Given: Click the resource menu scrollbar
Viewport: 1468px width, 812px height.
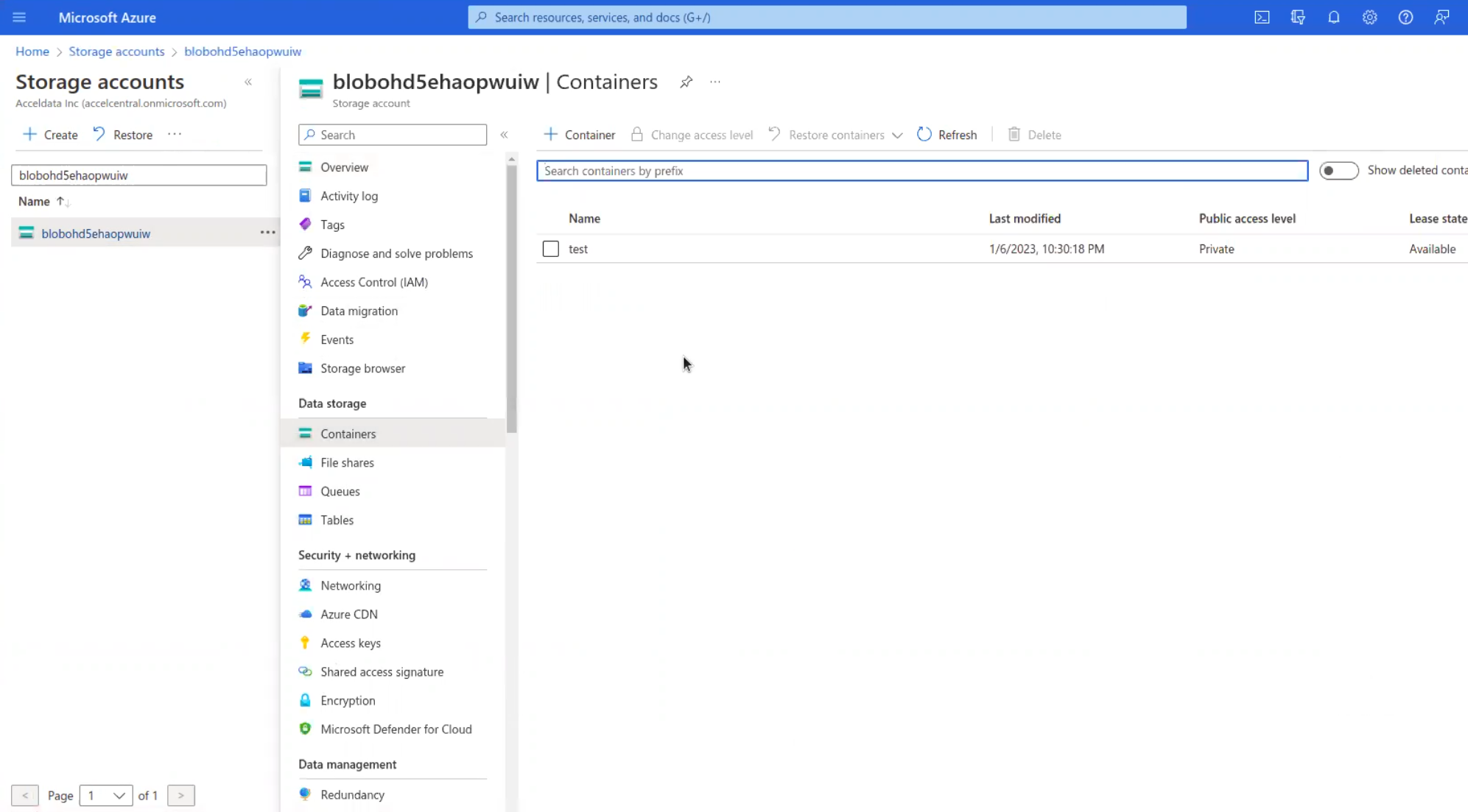Looking at the screenshot, I should pos(511,300).
